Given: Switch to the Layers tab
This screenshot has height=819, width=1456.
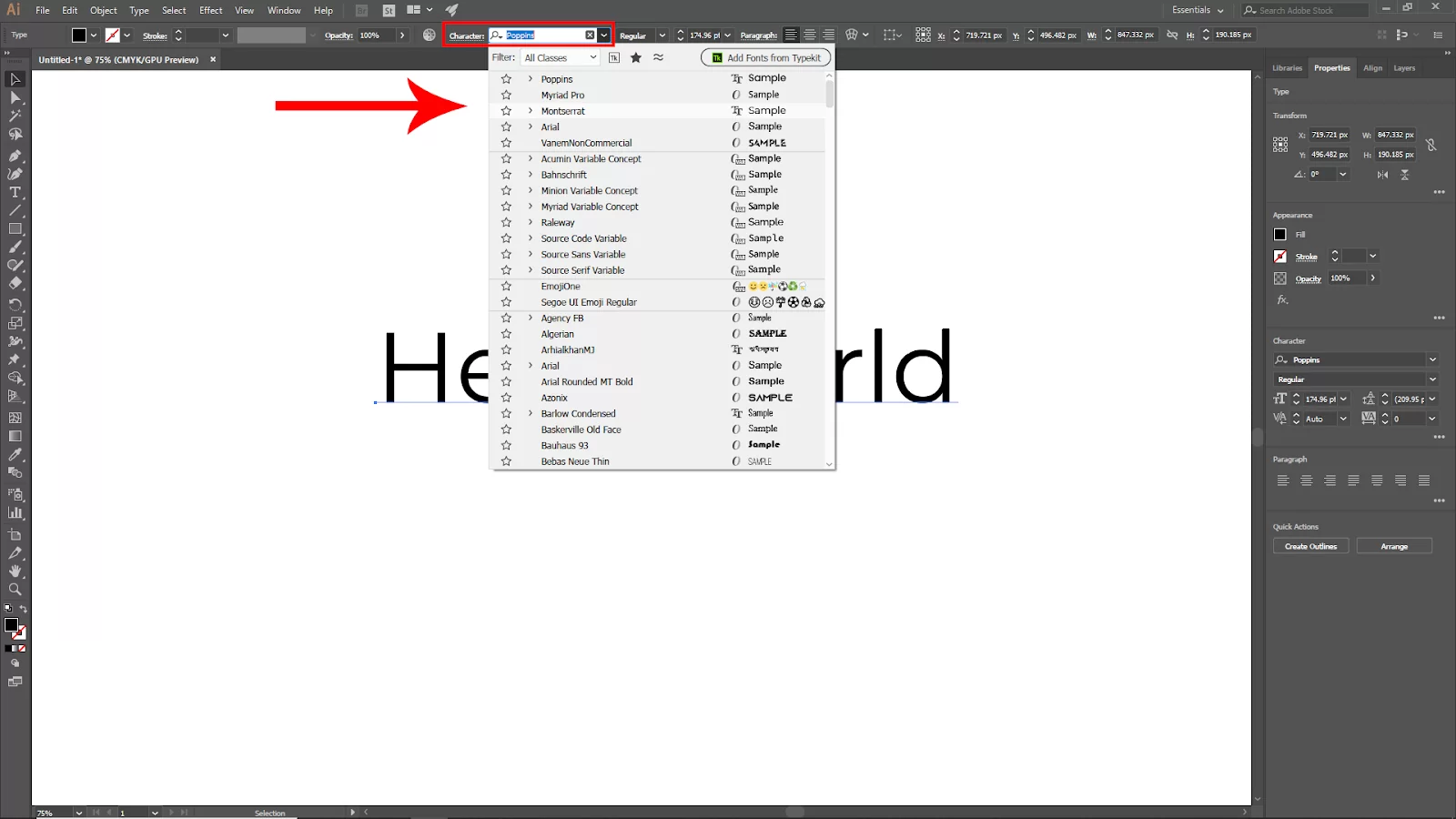Looking at the screenshot, I should 1404,68.
